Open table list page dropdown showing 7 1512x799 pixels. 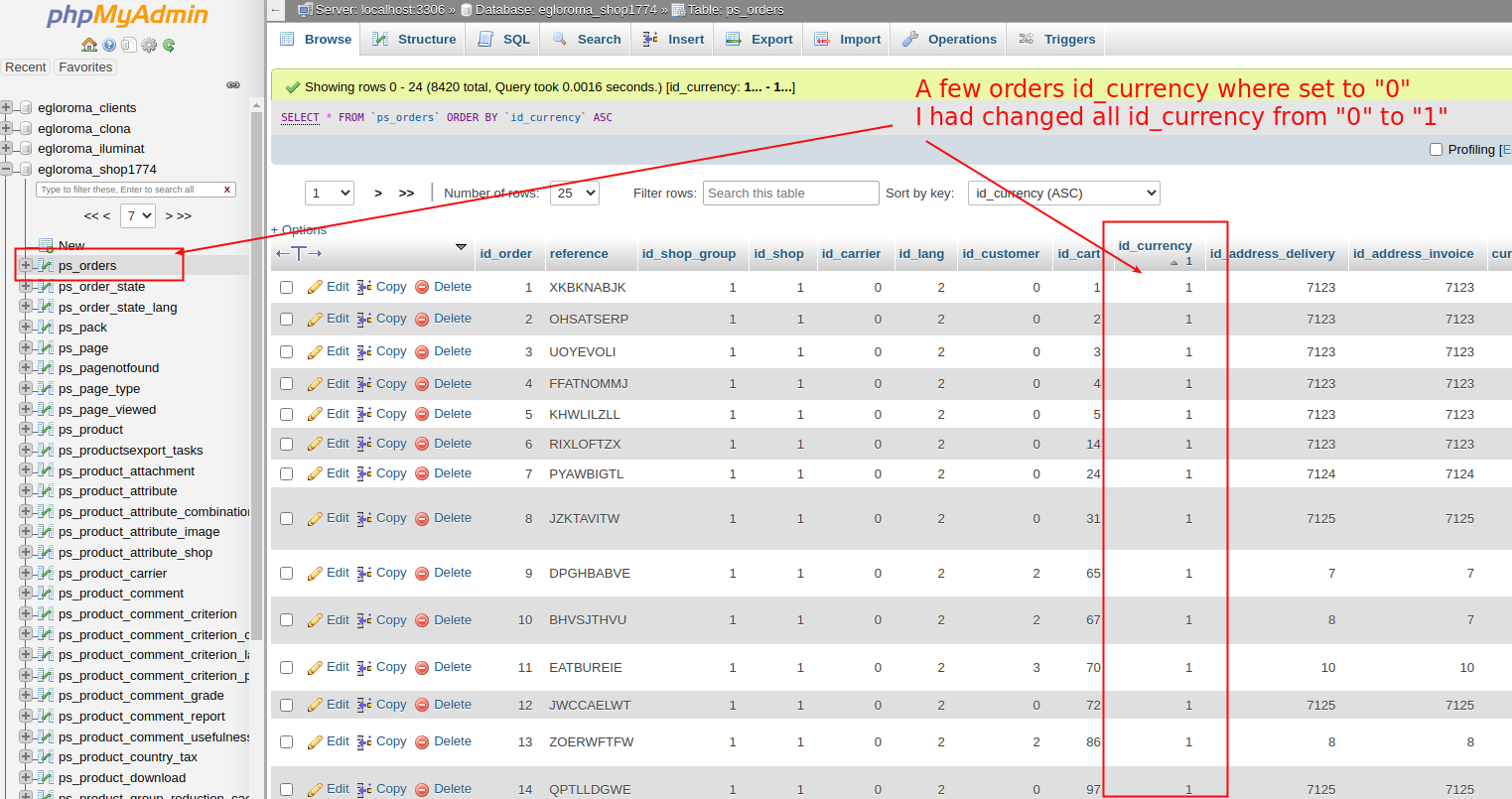(x=138, y=215)
